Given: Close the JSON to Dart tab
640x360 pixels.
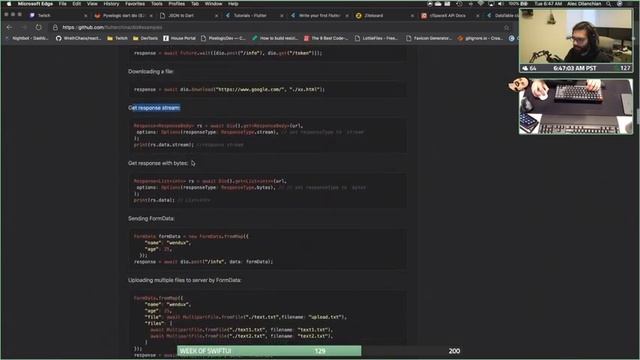Looking at the screenshot, I should pyautogui.click(x=216, y=16).
